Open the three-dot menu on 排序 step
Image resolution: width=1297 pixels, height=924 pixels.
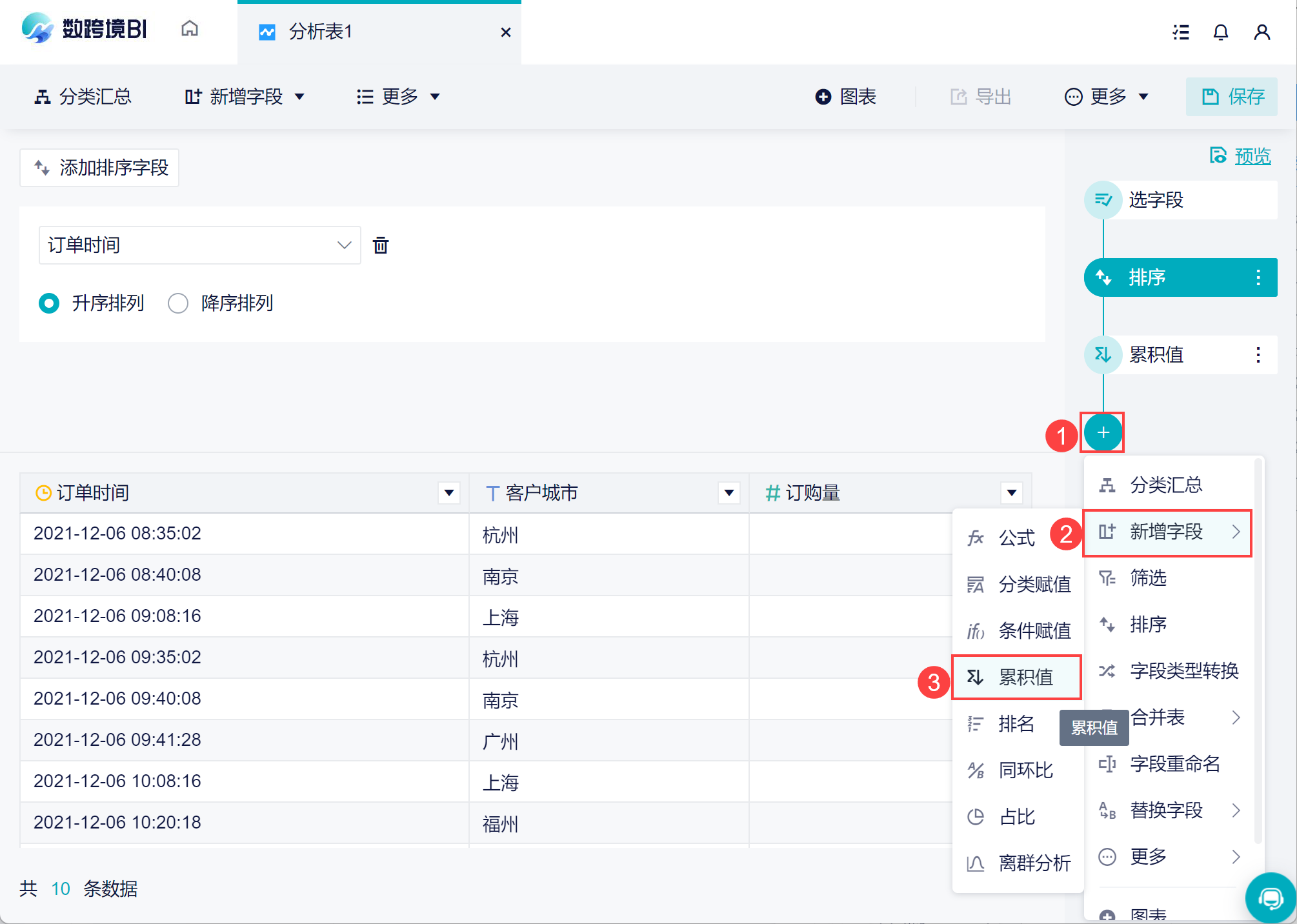pos(1258,277)
